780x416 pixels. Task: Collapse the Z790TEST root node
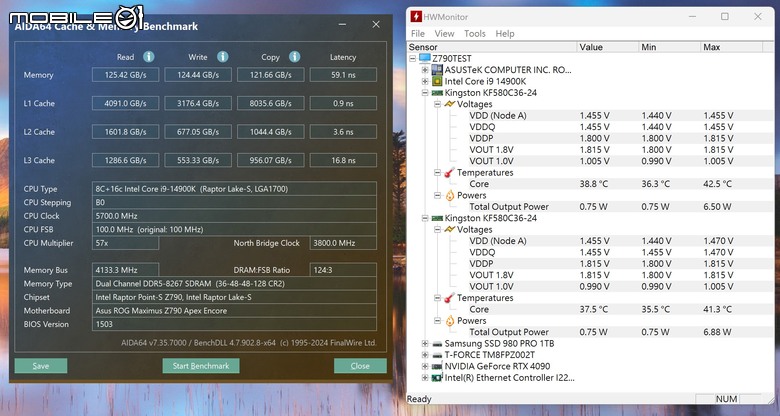tap(412, 58)
